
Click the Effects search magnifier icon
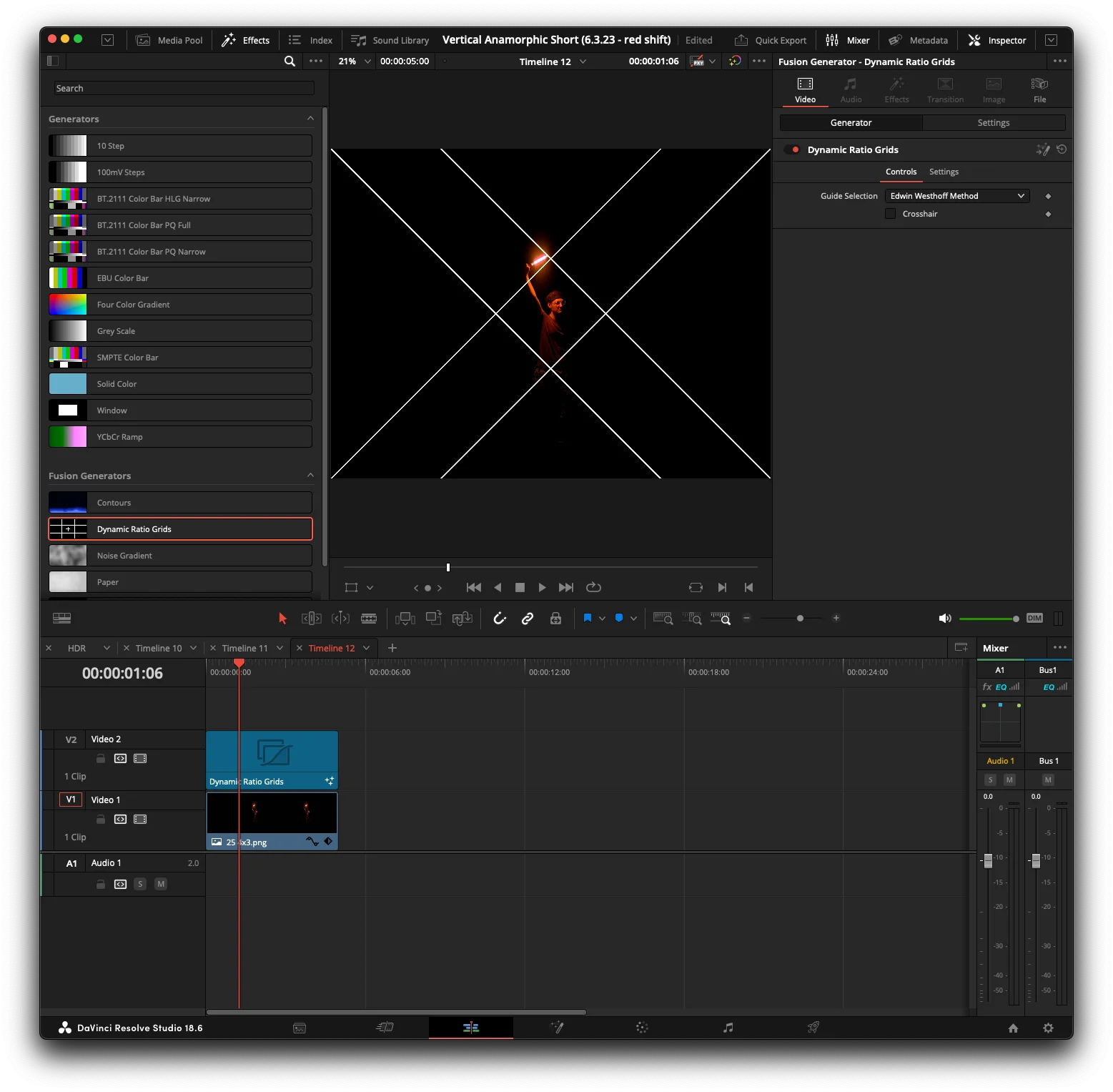tap(290, 62)
